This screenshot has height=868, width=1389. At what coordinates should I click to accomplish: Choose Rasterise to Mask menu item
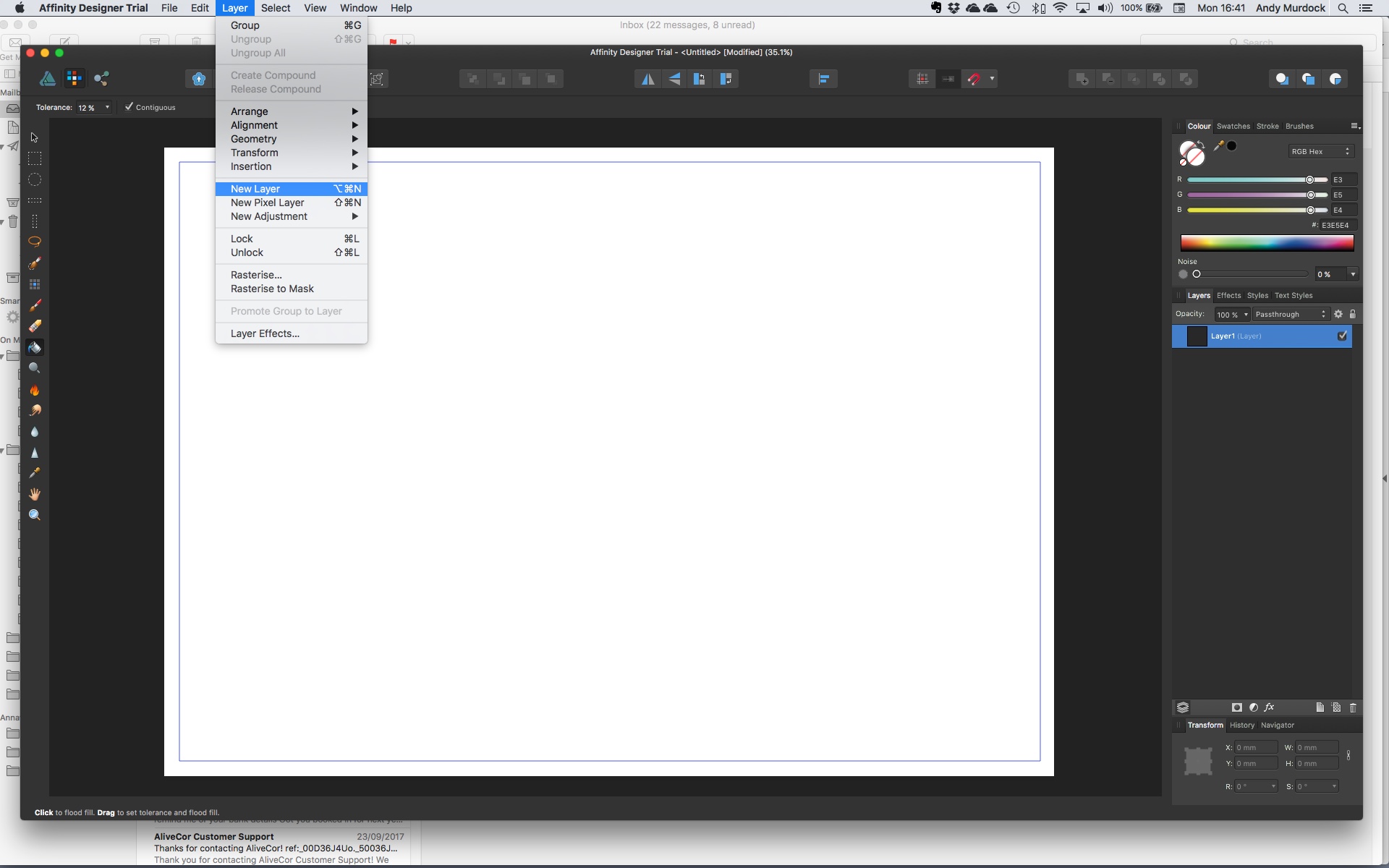292,289
